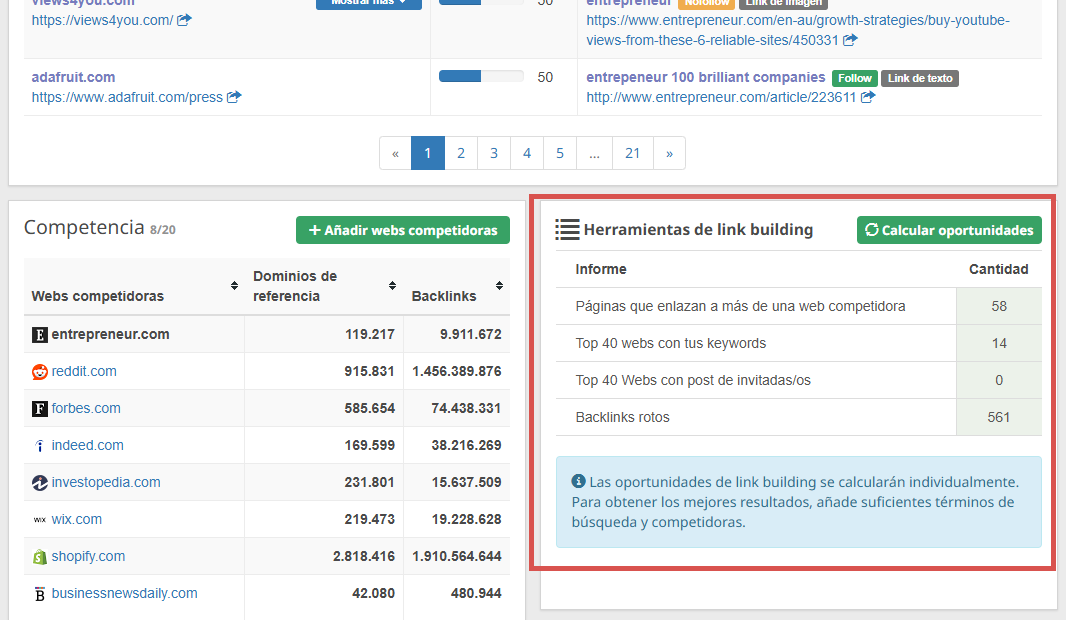Sort by Dominios de referencia column arrows
This screenshot has width=1066, height=620.
(392, 286)
